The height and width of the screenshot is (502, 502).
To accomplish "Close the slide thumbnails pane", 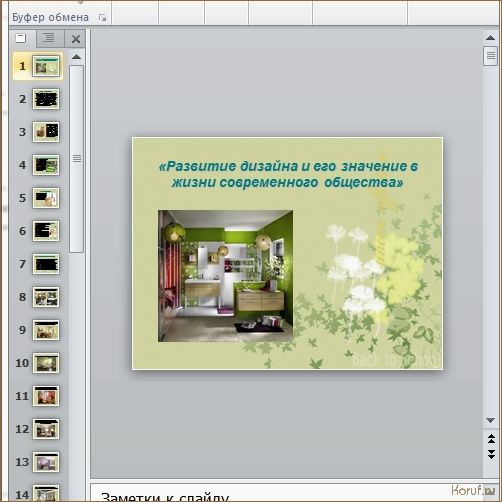I will tap(76, 39).
